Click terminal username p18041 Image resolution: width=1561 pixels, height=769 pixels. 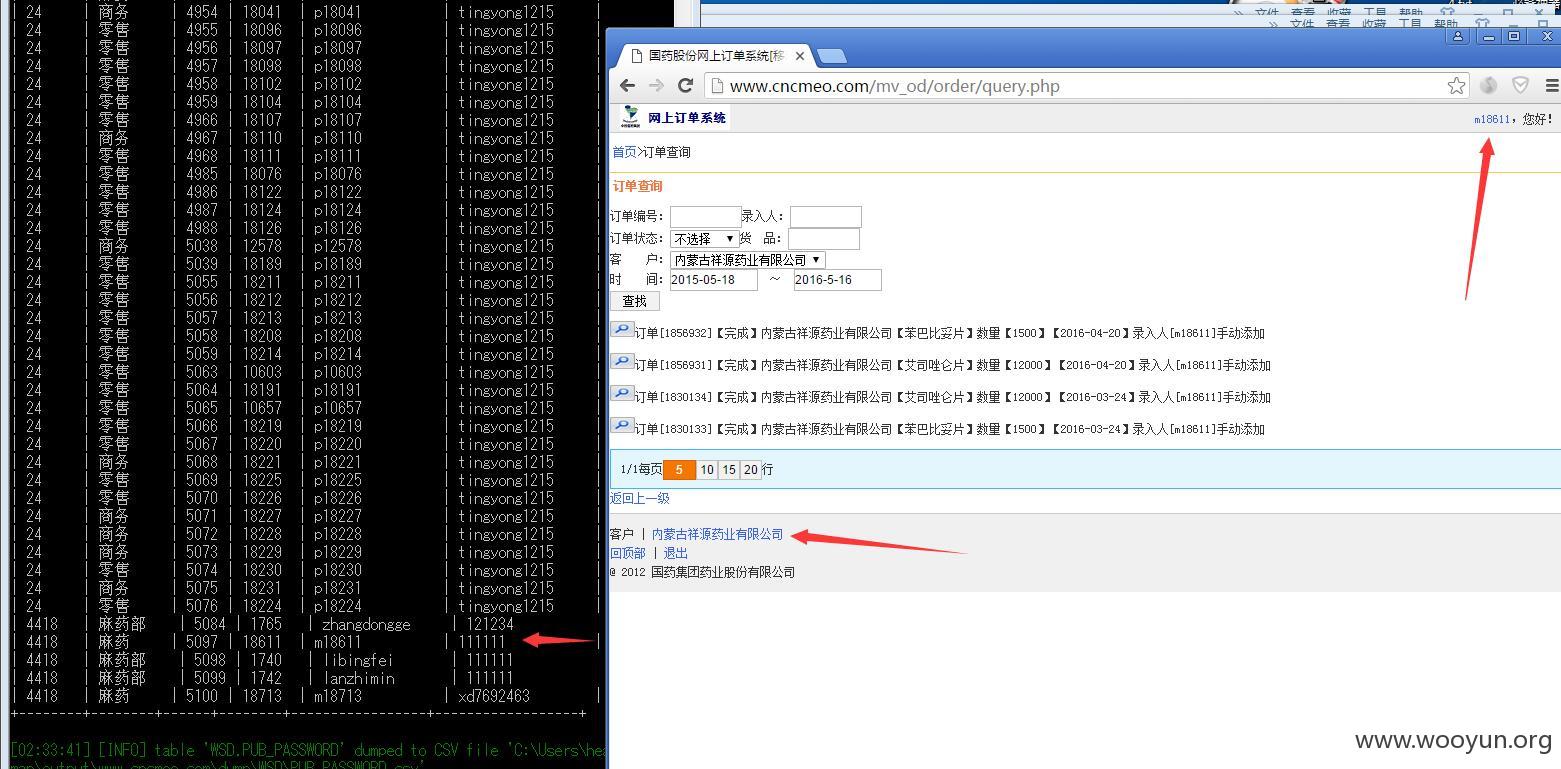click(x=337, y=12)
